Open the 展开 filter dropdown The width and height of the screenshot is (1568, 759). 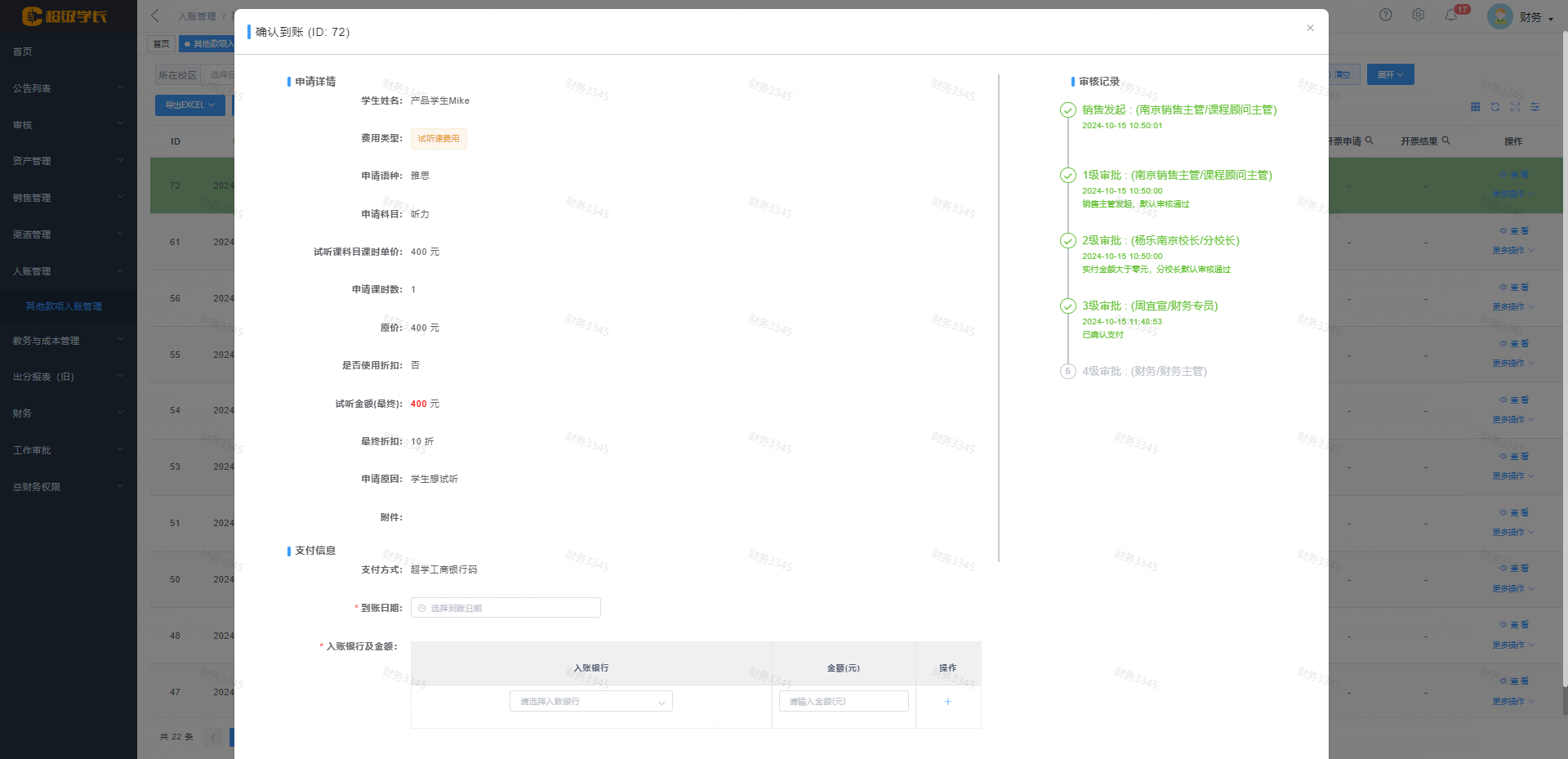tap(1390, 74)
